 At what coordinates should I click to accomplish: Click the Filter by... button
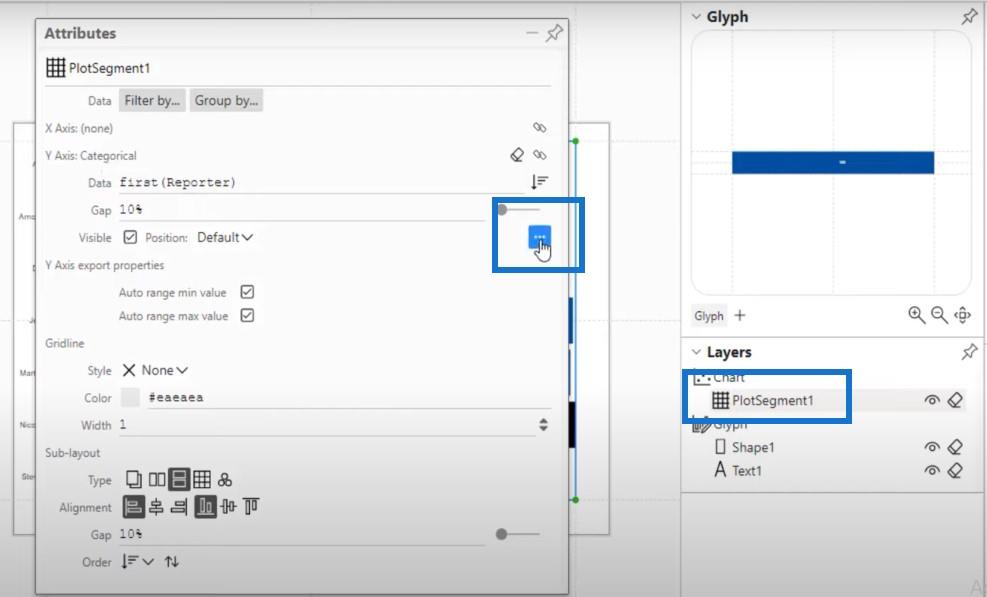pyautogui.click(x=152, y=100)
